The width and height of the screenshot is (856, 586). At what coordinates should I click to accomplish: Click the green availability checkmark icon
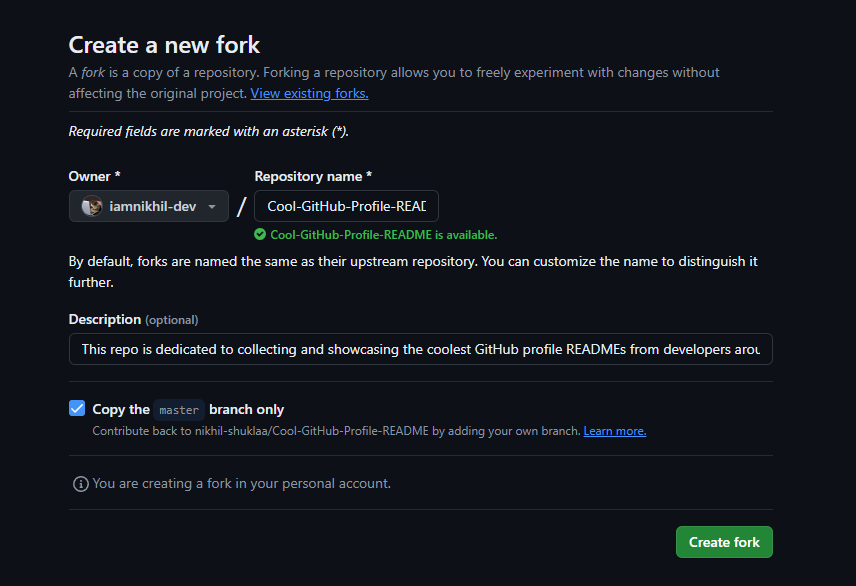[260, 234]
